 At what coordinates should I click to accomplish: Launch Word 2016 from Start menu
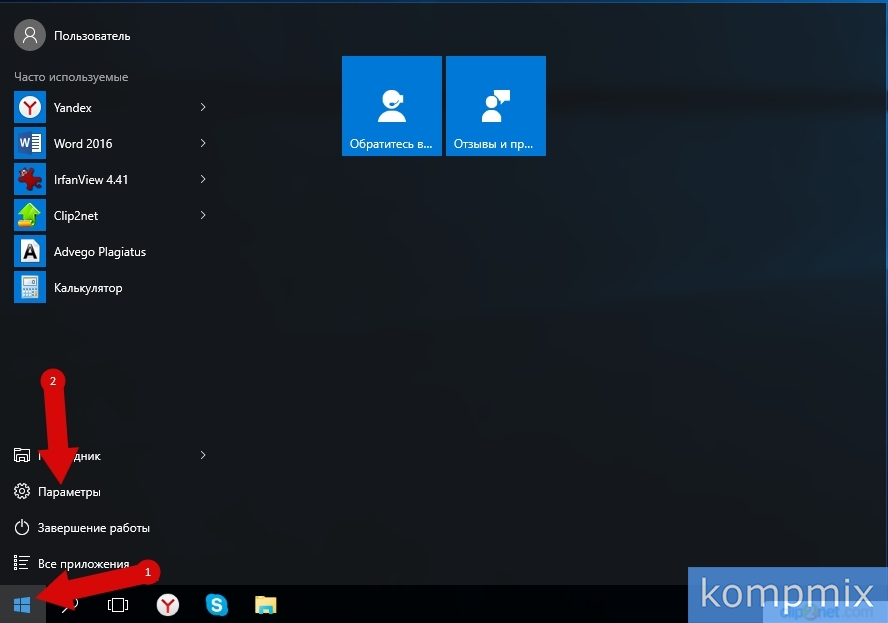82,143
